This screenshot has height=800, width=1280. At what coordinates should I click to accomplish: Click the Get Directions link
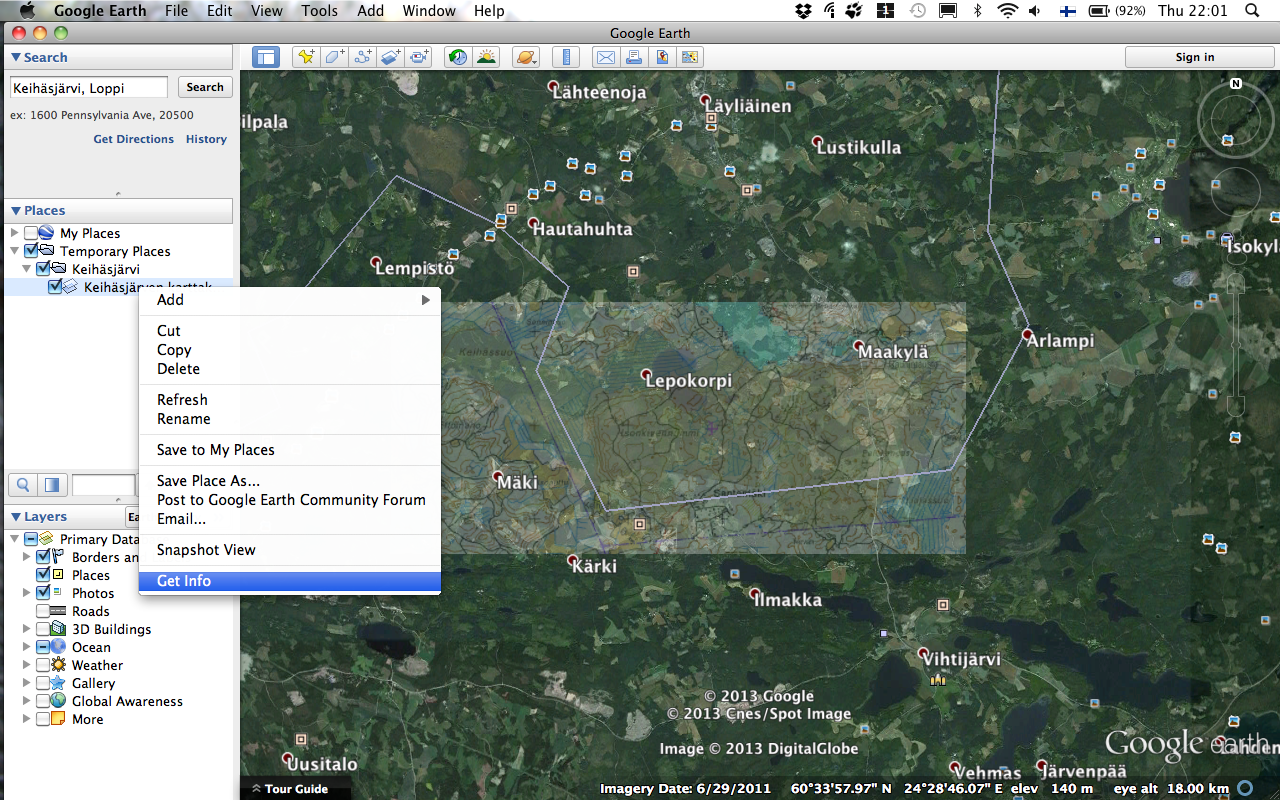pyautogui.click(x=134, y=139)
